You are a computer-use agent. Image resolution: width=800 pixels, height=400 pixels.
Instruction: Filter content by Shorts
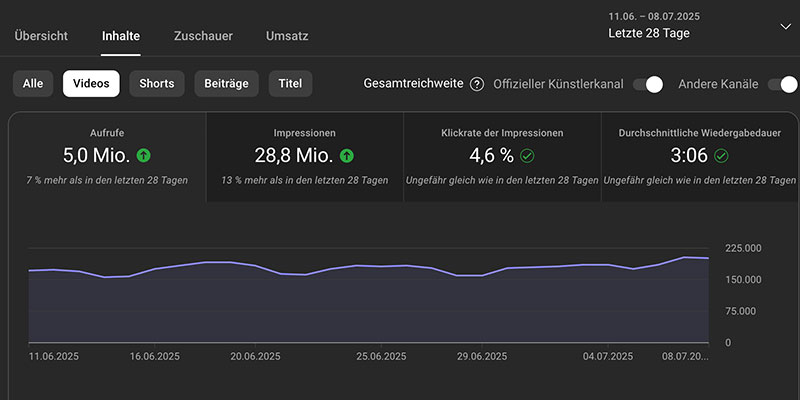(x=156, y=84)
